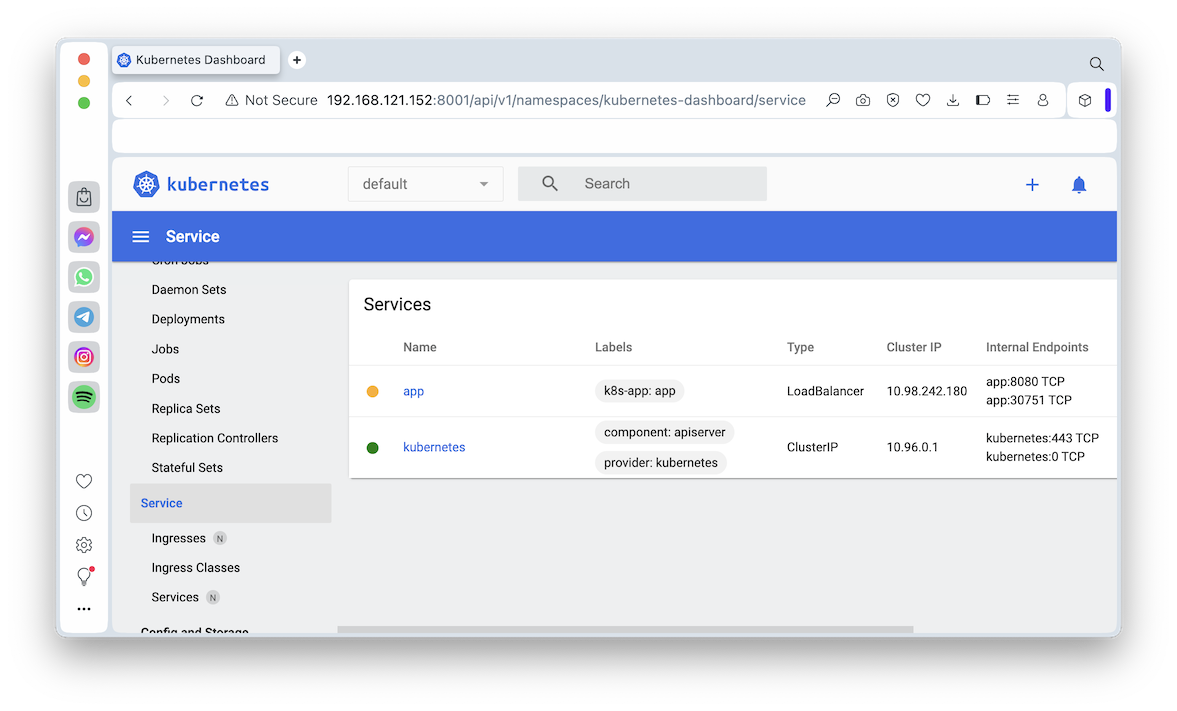
Task: Navigate to Replication Controllers
Action: tap(215, 438)
